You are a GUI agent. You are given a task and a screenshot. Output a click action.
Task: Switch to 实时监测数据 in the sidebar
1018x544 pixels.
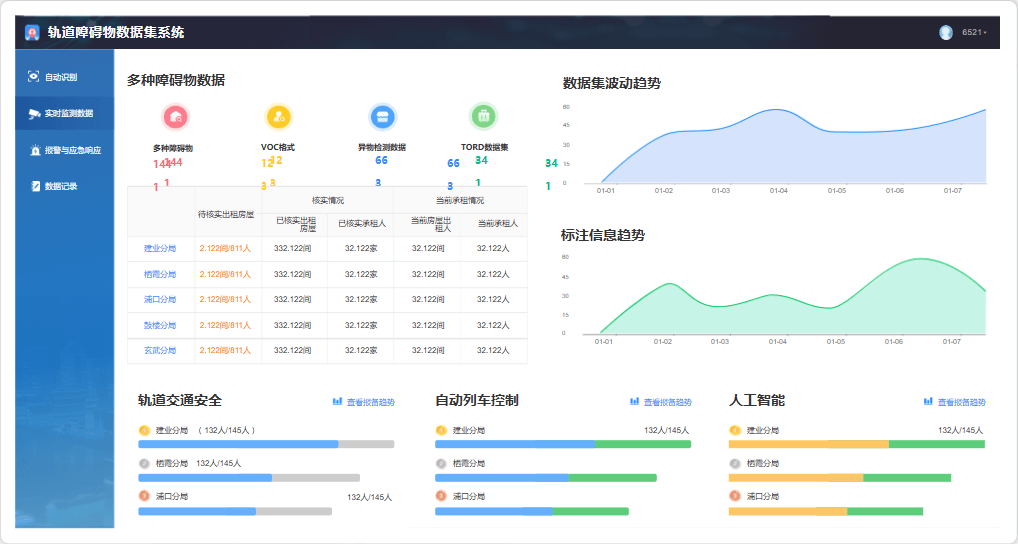[x=66, y=114]
